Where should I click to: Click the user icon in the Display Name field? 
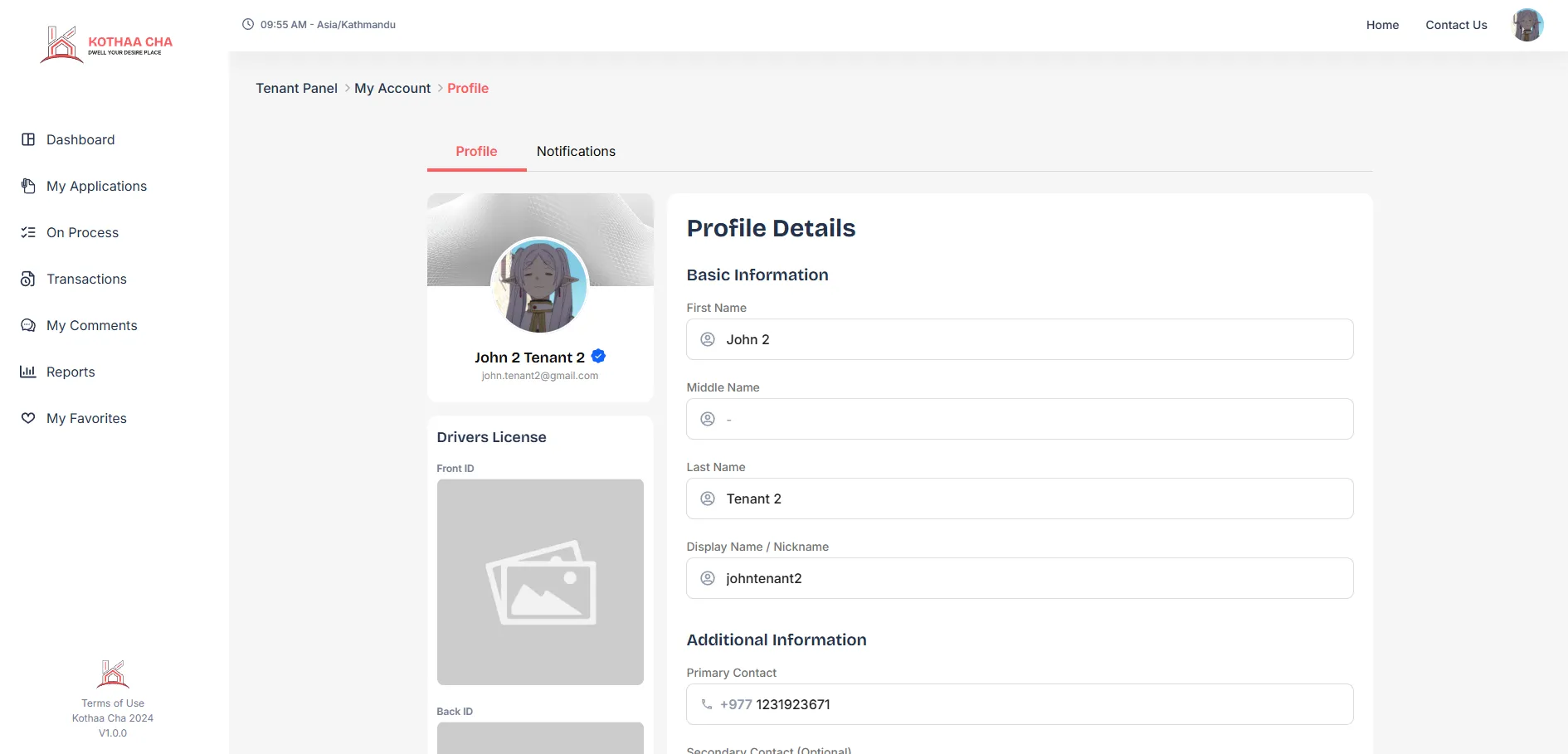pos(708,578)
